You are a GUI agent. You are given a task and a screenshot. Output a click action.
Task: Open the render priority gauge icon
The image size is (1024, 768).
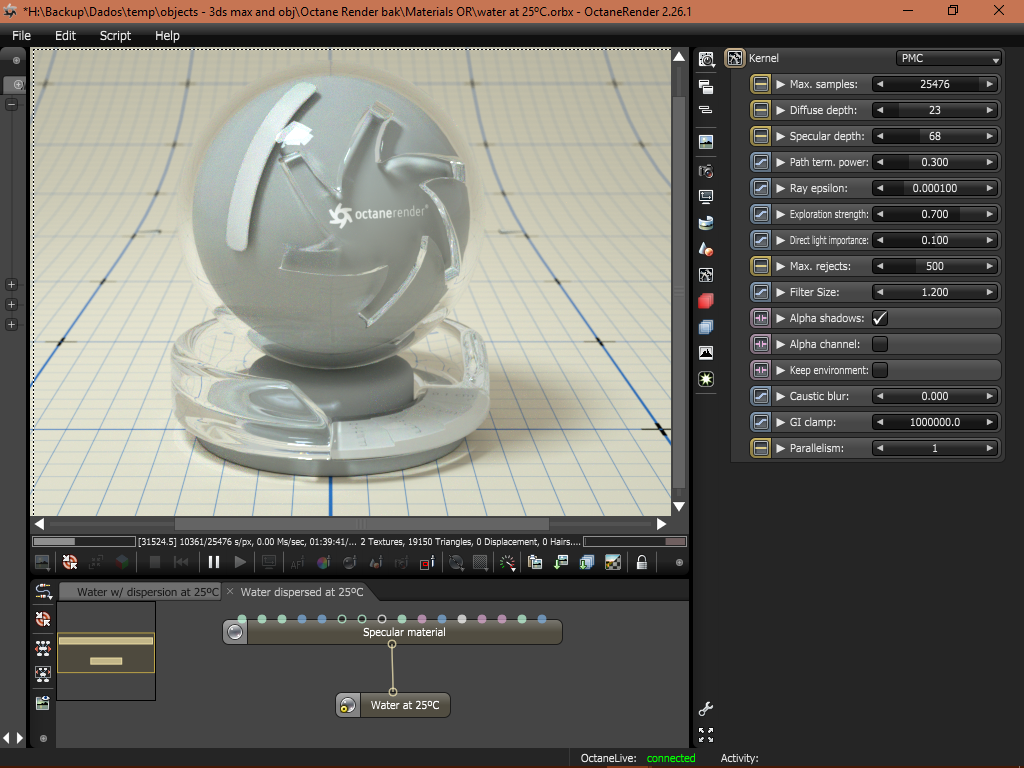pos(507,562)
